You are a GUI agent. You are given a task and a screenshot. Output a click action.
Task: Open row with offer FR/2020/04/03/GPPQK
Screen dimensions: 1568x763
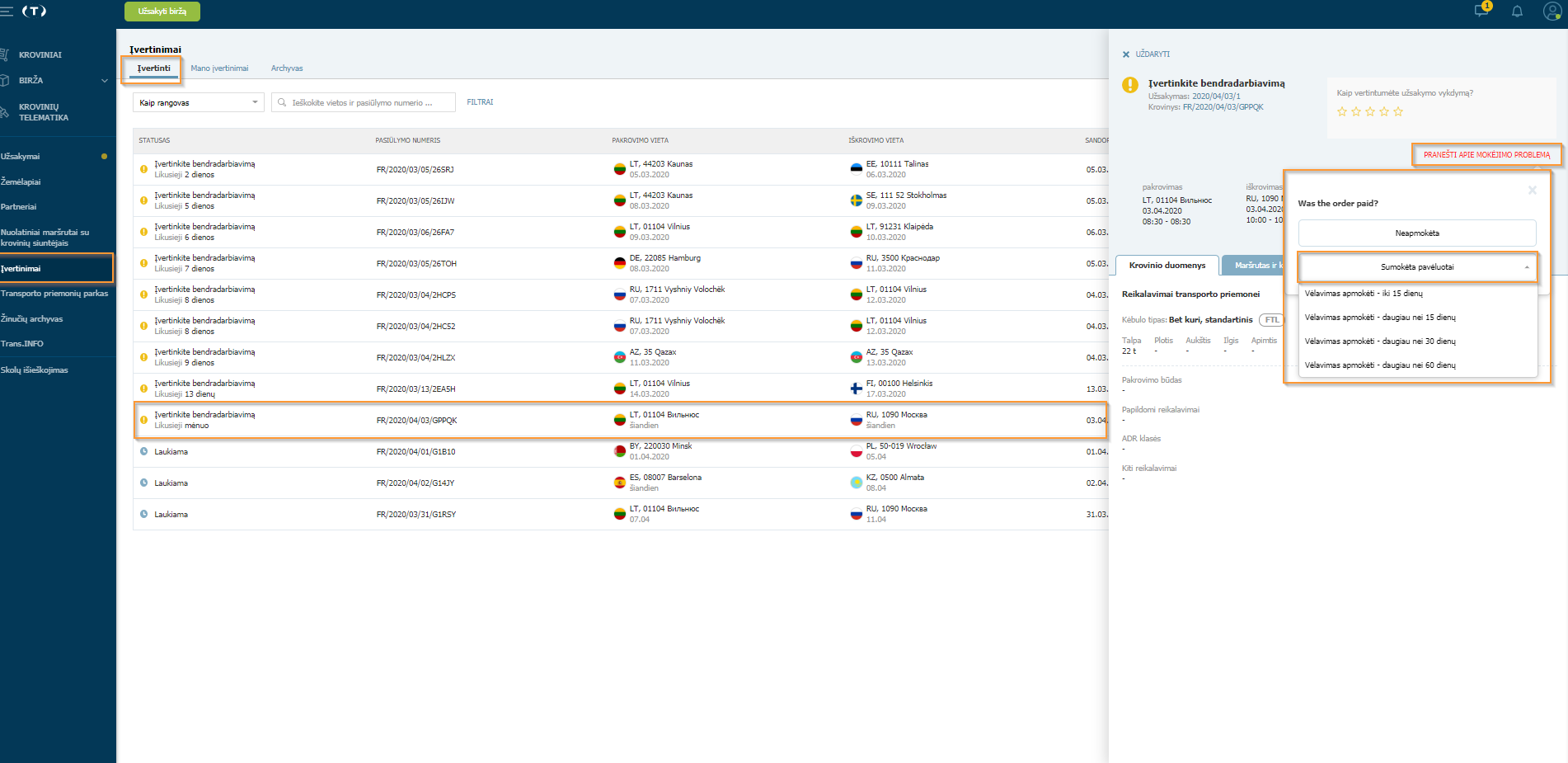[619, 420]
